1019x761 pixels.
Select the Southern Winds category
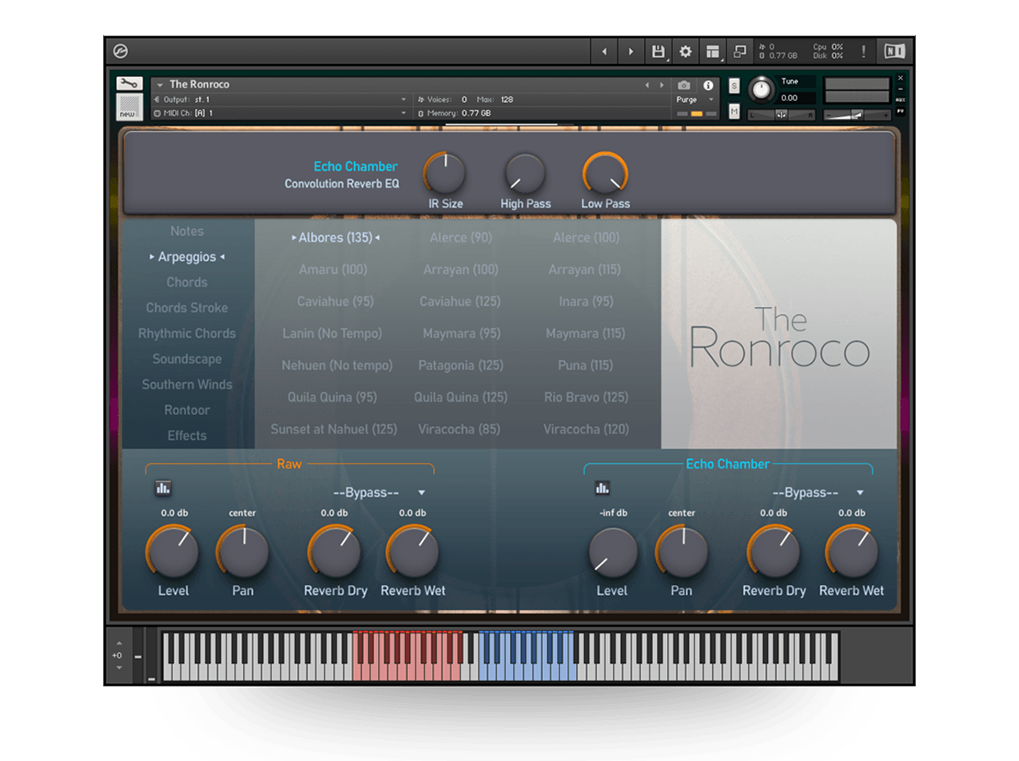(187, 384)
